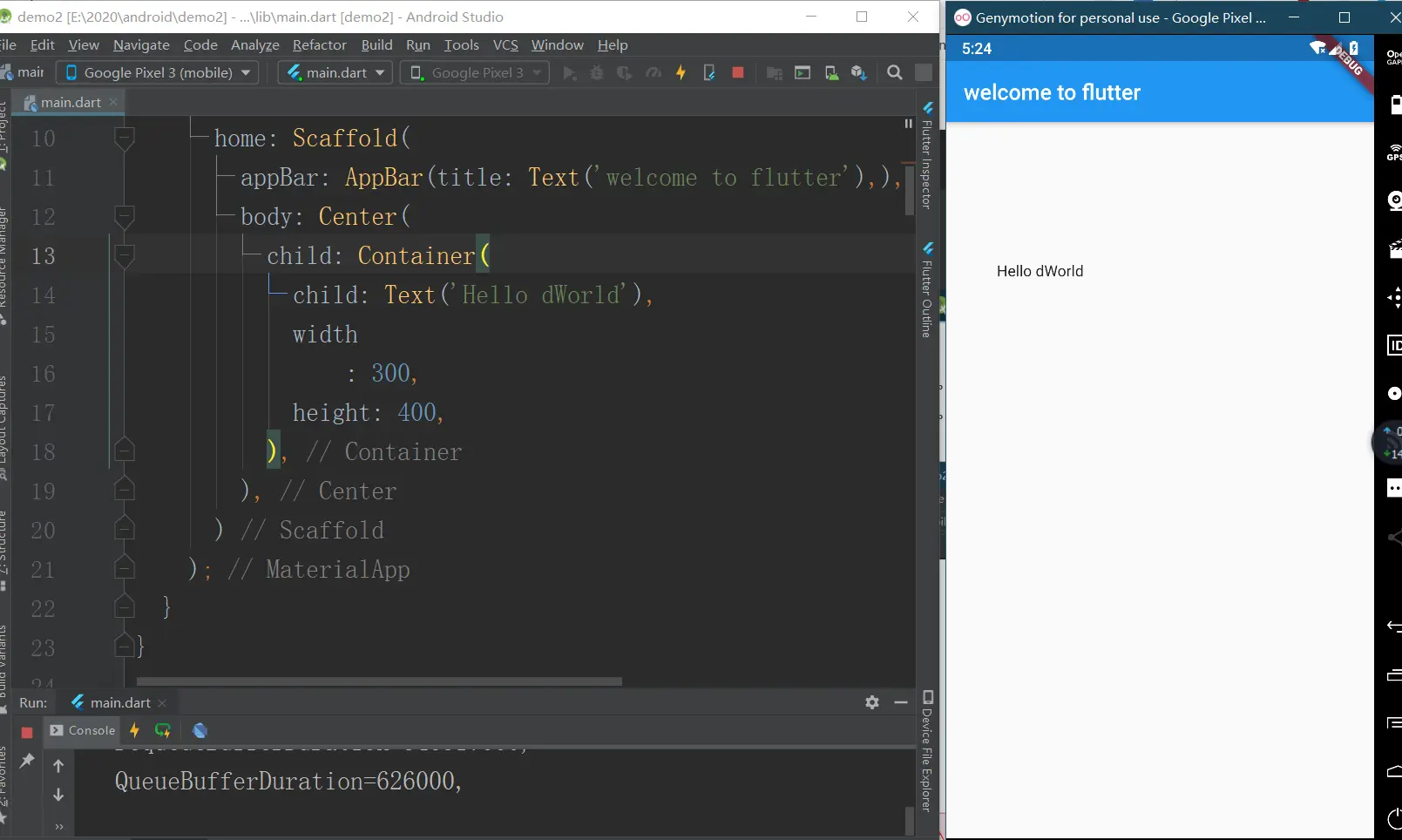Switch to the Console tab in the Run panel
The image size is (1402, 840).
[x=83, y=730]
